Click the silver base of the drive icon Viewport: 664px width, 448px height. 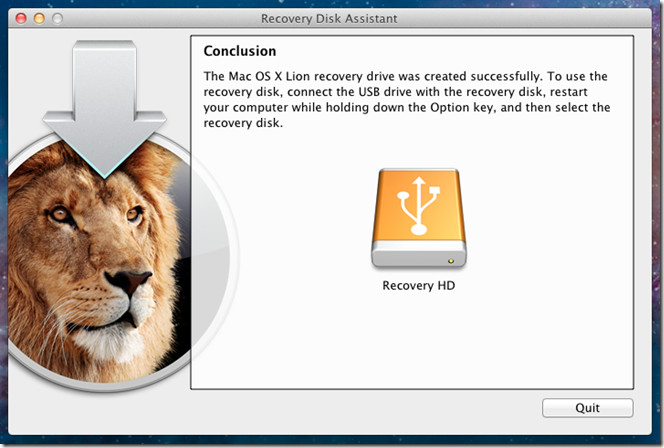[x=419, y=254]
